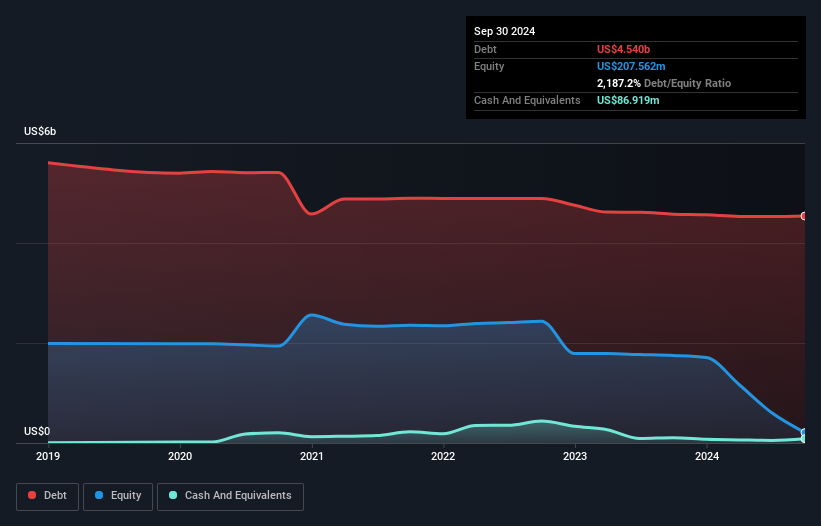Click the US$86.919m cash value
Viewport: 821px width, 526px height.
tap(628, 100)
